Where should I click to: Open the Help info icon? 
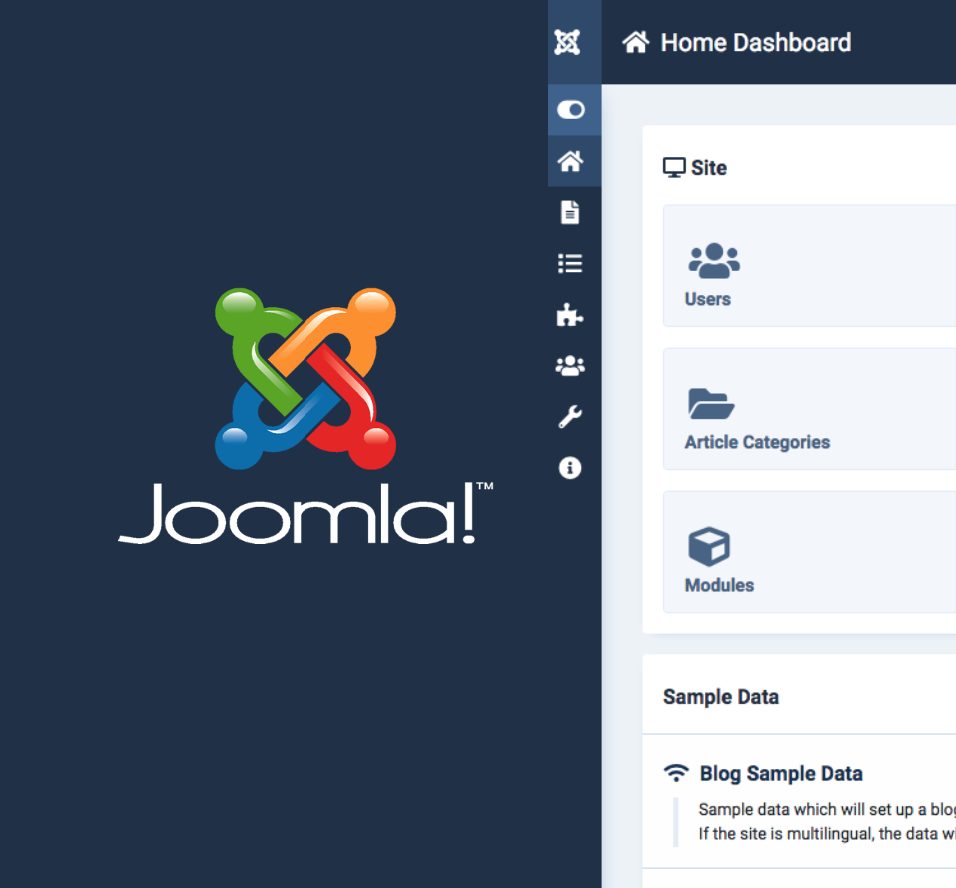tap(570, 468)
